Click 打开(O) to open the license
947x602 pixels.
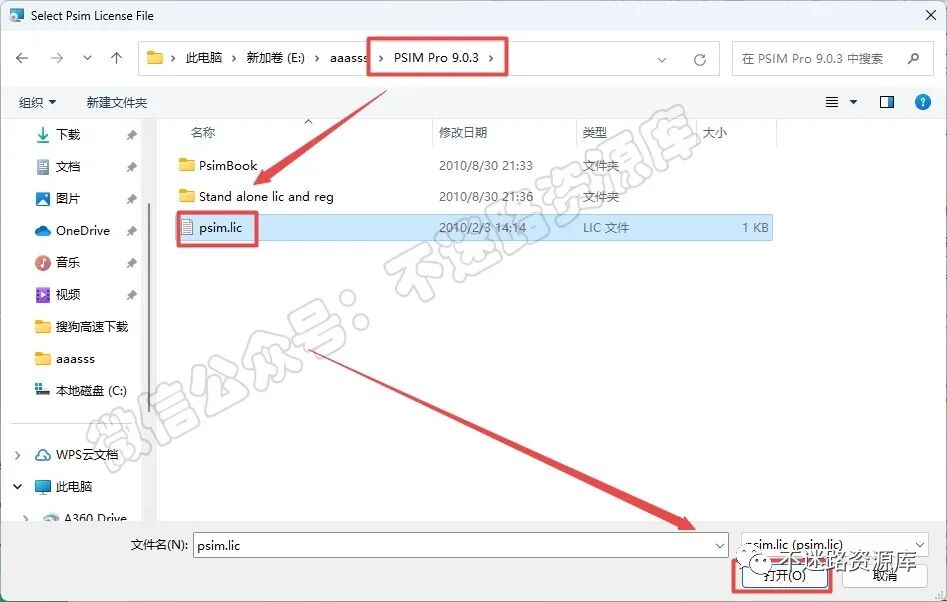click(x=783, y=575)
